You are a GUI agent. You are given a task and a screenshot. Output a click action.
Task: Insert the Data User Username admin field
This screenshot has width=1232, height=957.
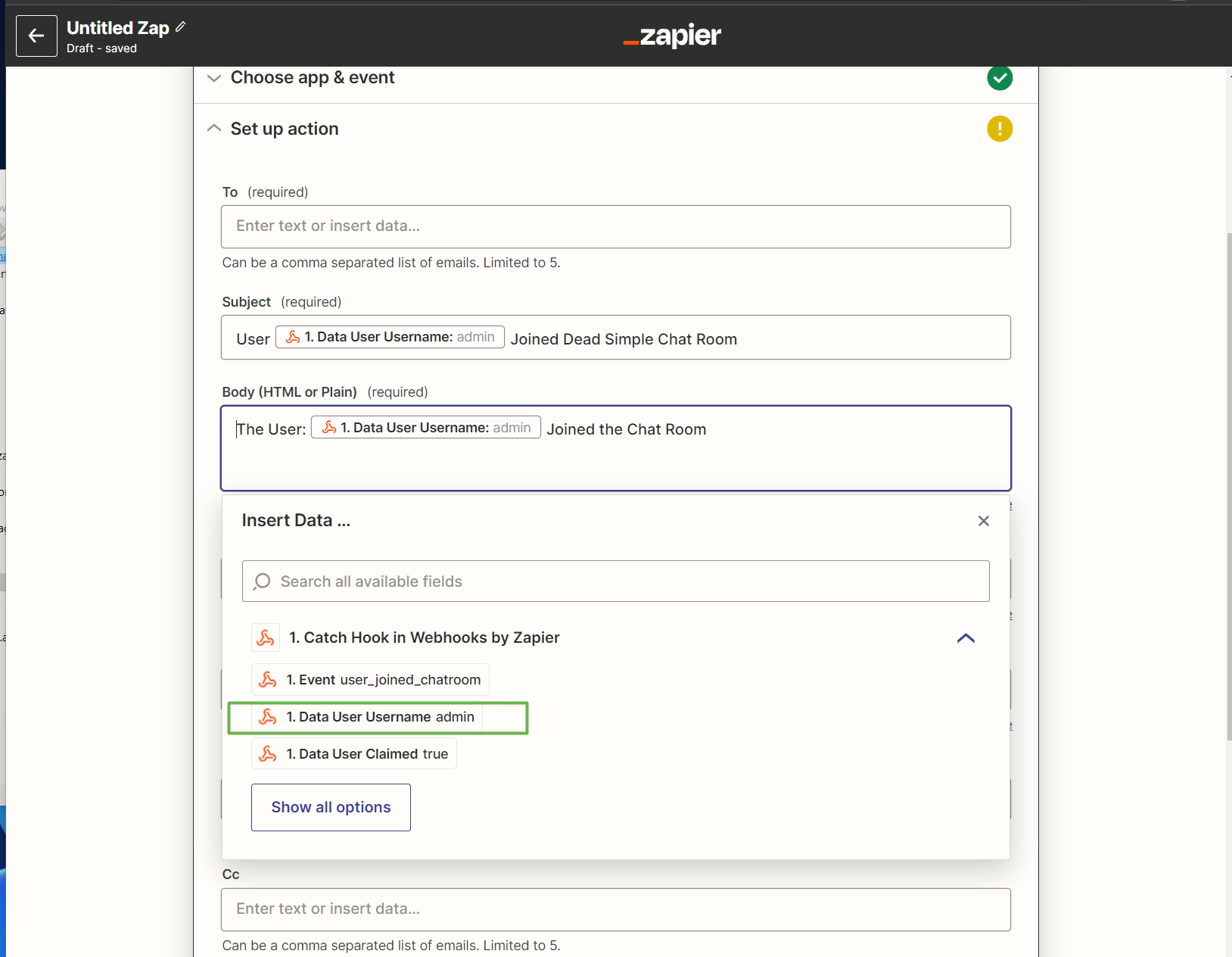pos(367,717)
